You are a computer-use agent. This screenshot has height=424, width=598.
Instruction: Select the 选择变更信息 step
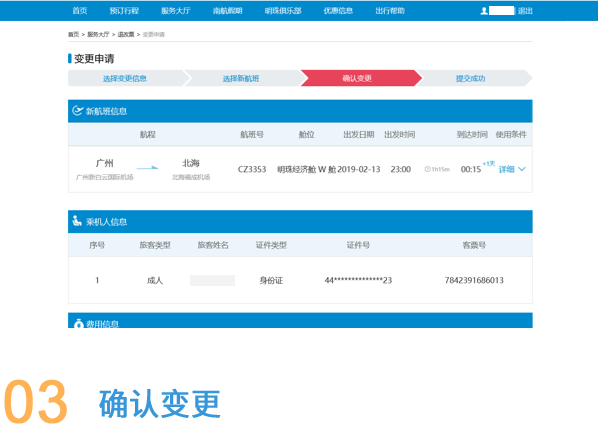pos(125,78)
